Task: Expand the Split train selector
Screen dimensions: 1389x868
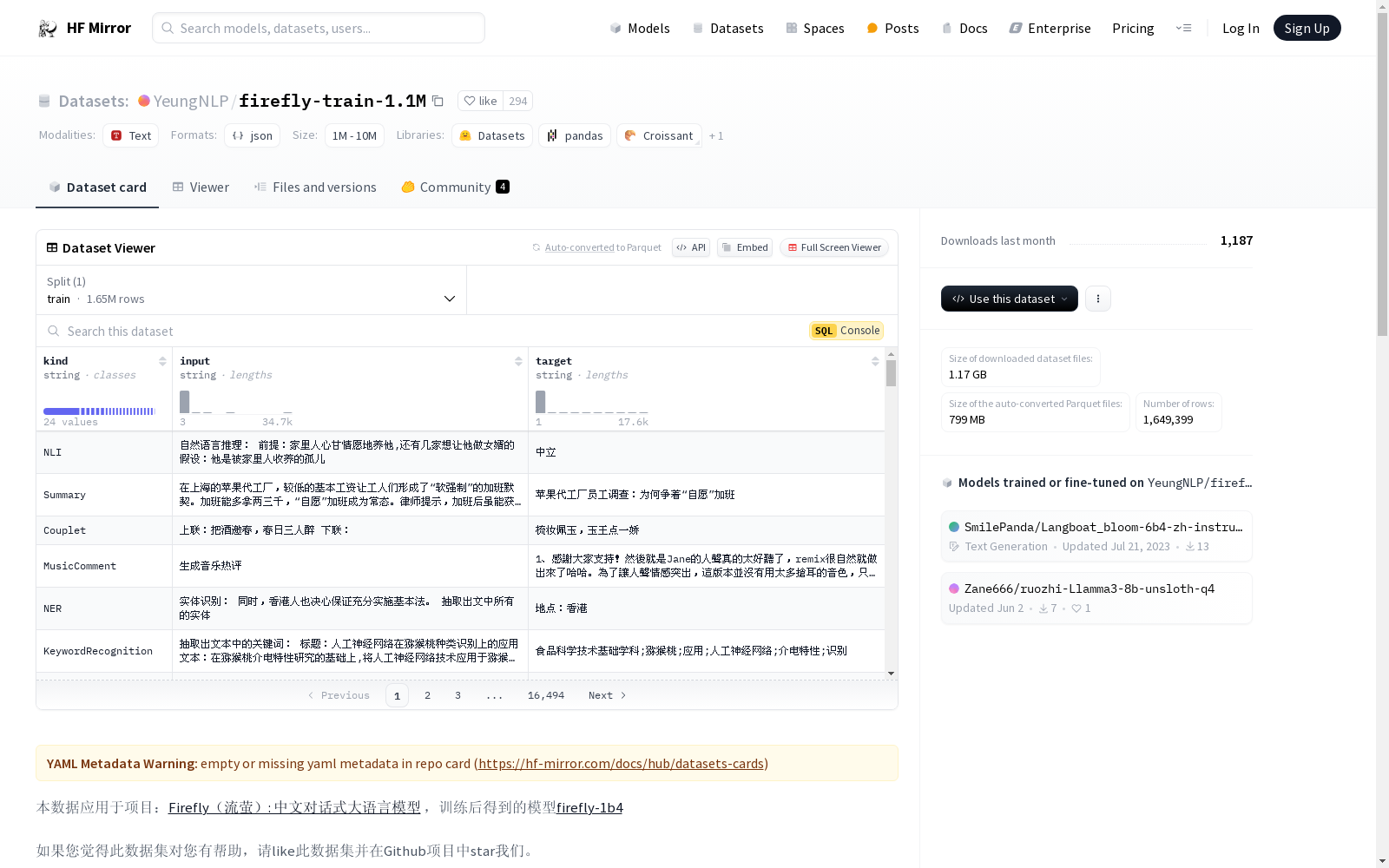Action: (x=252, y=290)
